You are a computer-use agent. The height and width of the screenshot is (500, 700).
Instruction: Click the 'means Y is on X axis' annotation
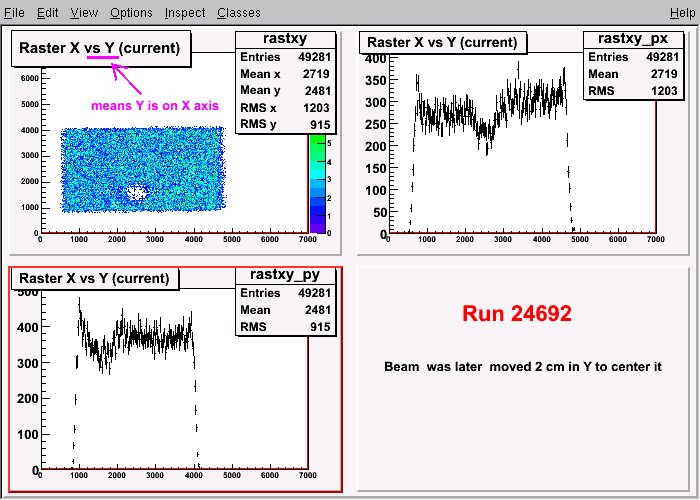pos(155,106)
